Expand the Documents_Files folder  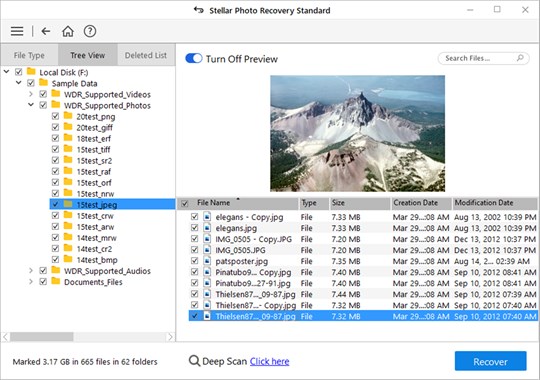coord(31,282)
